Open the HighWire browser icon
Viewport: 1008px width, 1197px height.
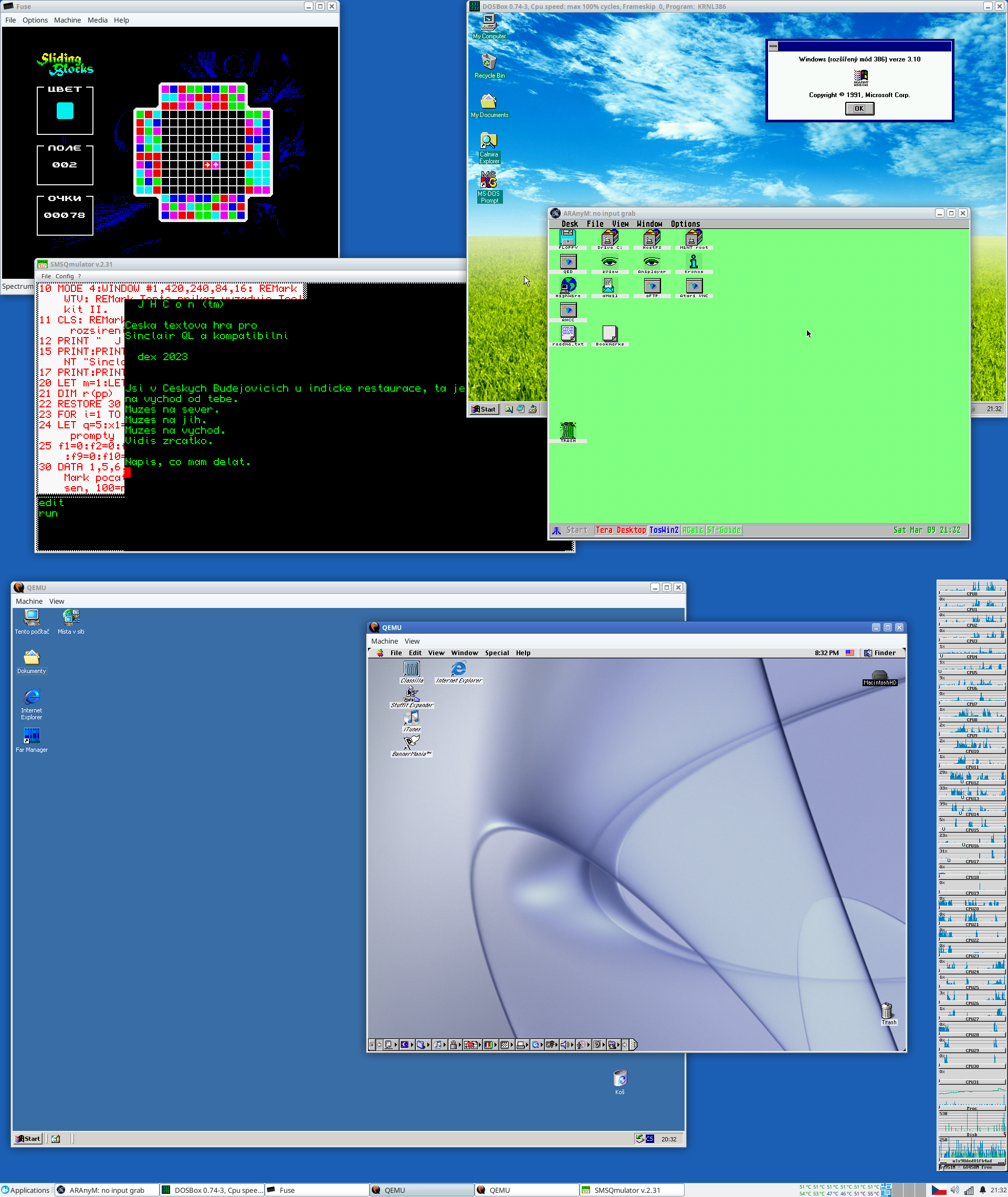click(x=568, y=285)
